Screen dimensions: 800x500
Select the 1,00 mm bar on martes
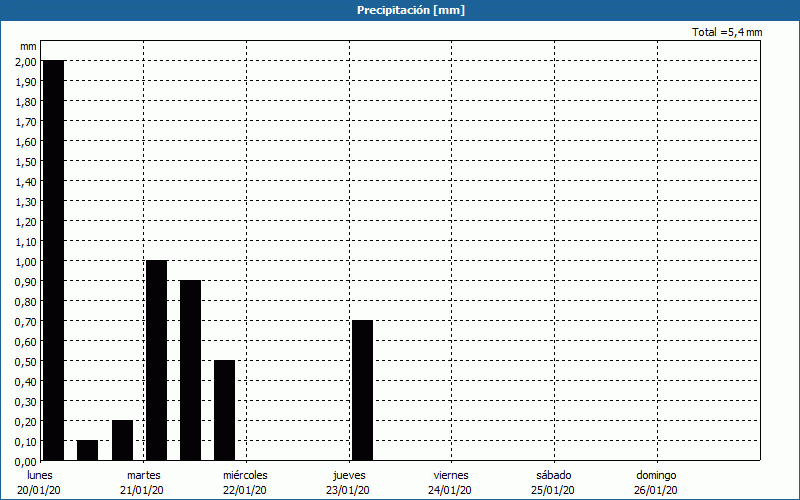click(156, 360)
